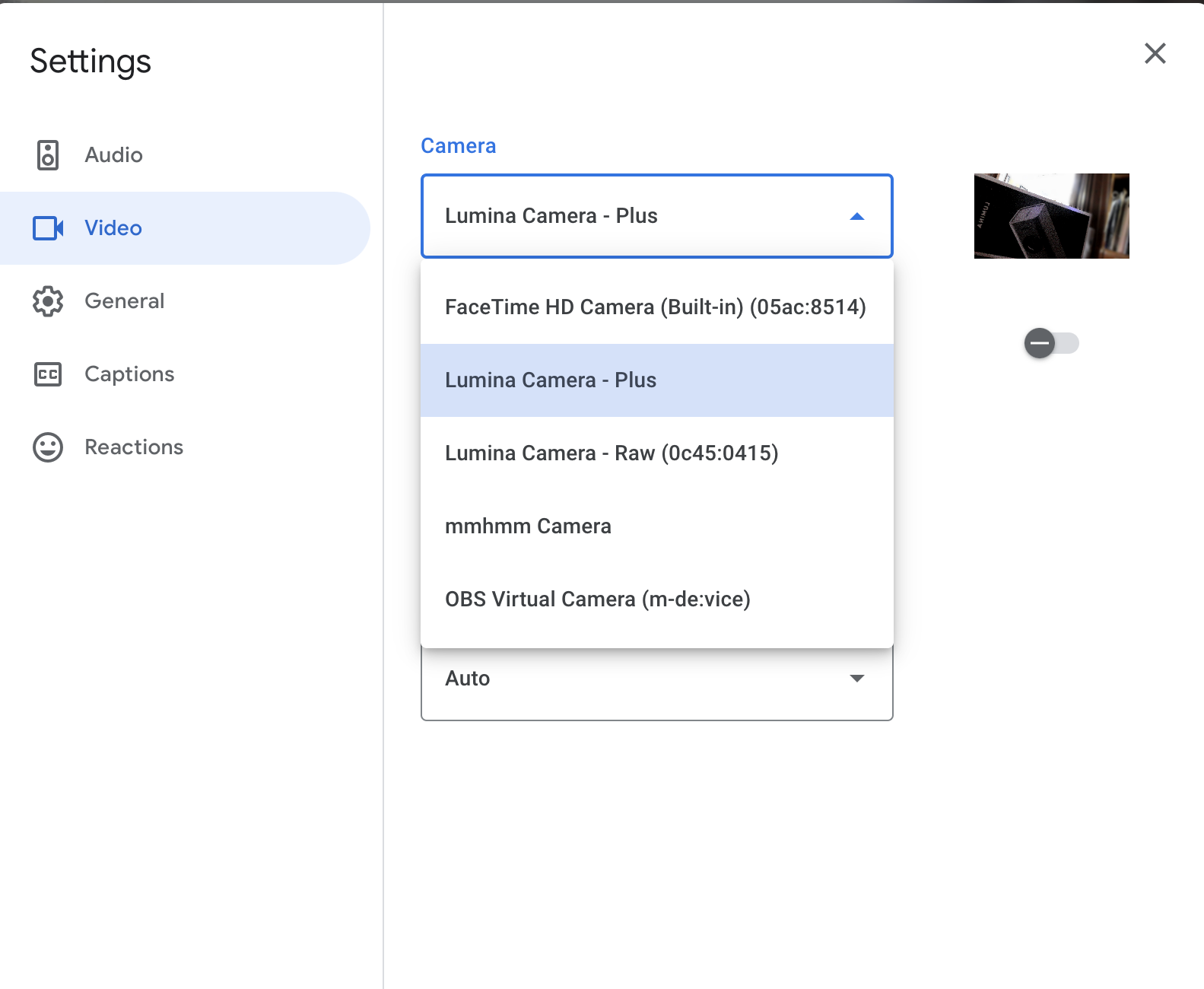
Task: Go to the Reactions settings tab
Action: (x=185, y=447)
